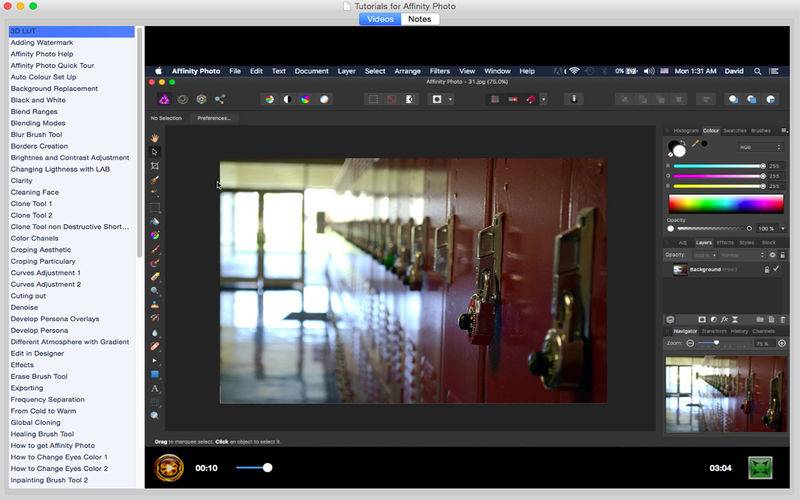Toggle the Background layer lock

pos(766,269)
